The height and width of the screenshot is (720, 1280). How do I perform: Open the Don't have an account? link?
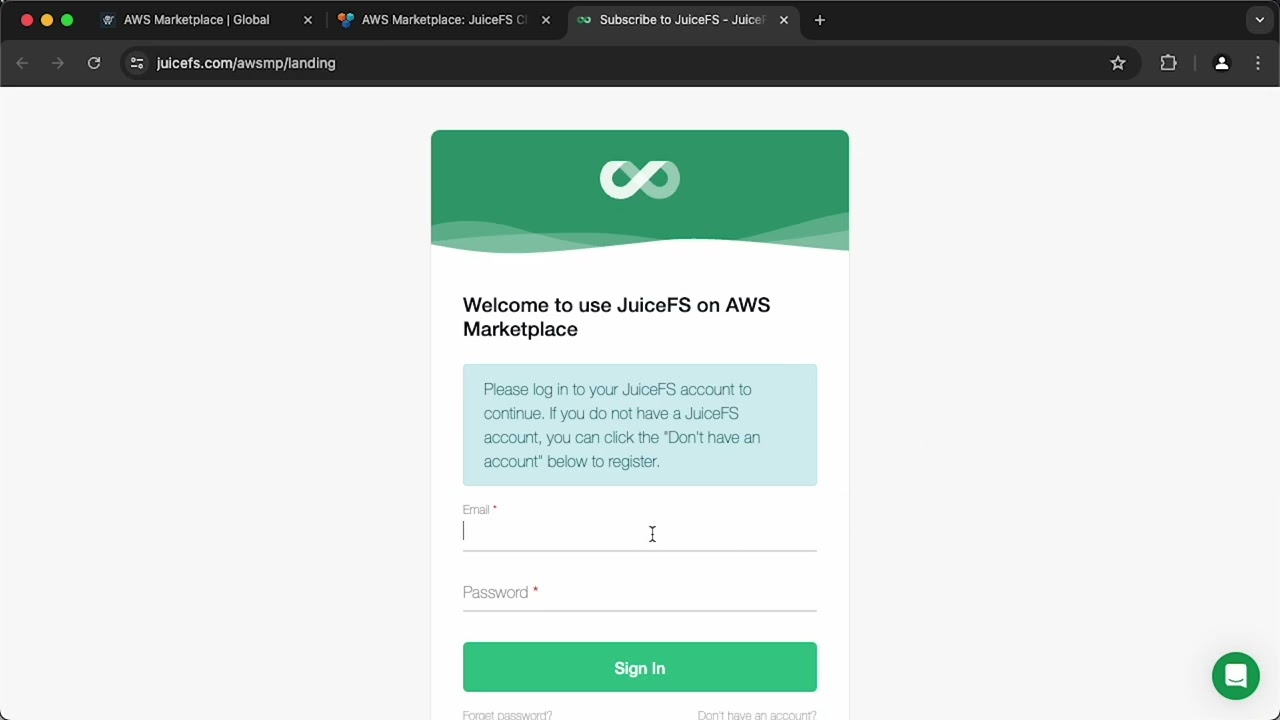757,714
